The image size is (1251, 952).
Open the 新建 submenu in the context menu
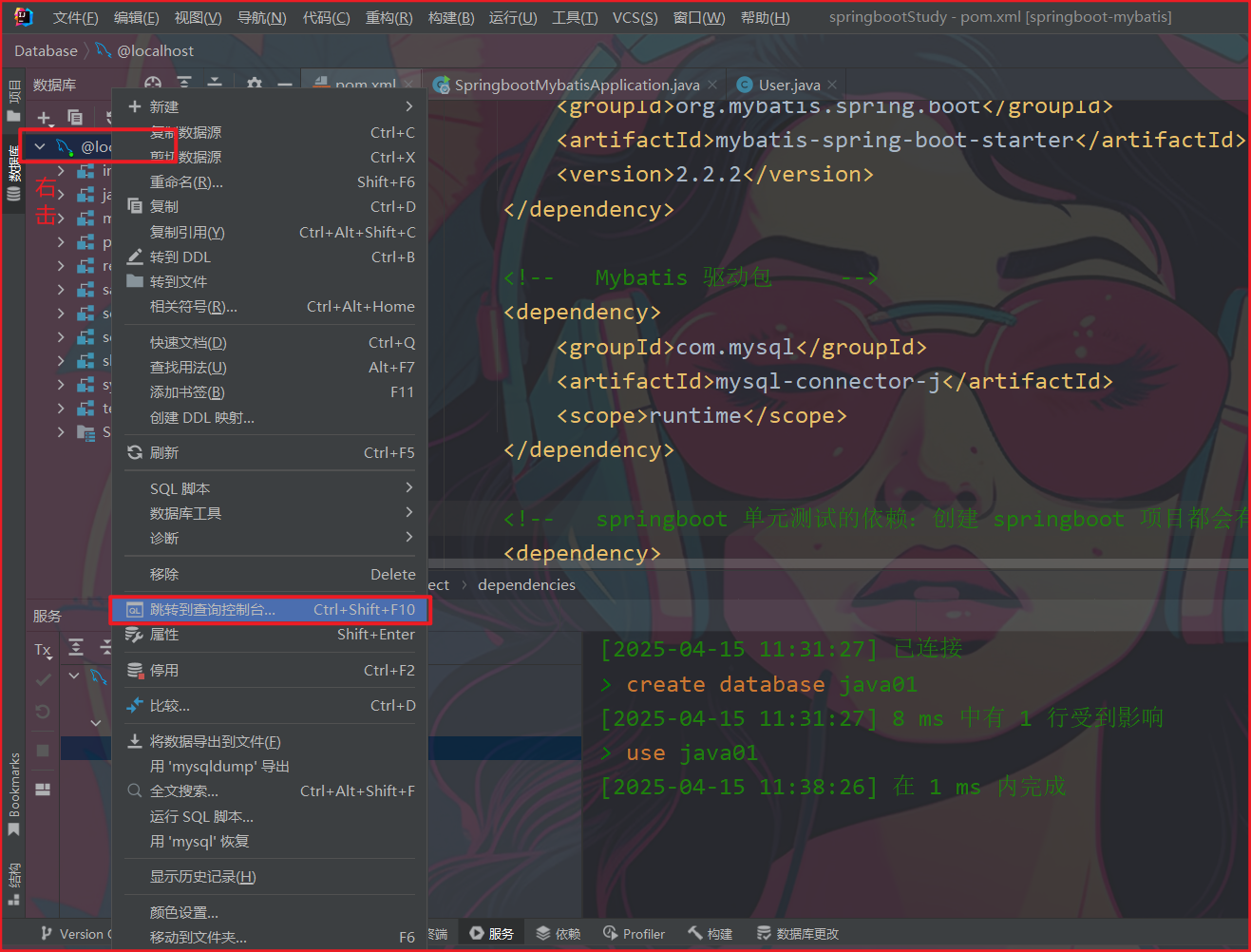[x=270, y=107]
